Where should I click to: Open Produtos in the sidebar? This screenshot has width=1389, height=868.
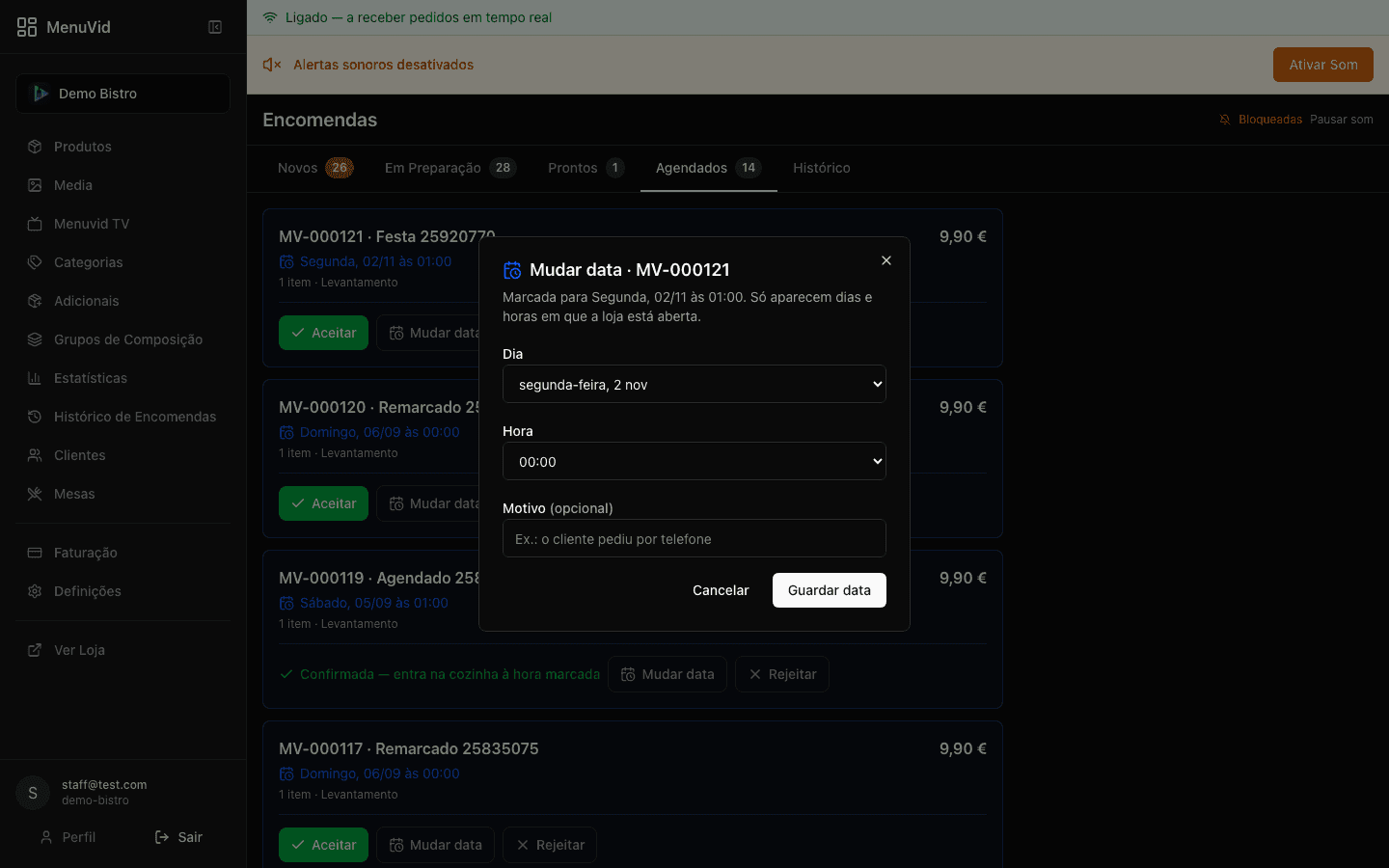pos(123,147)
